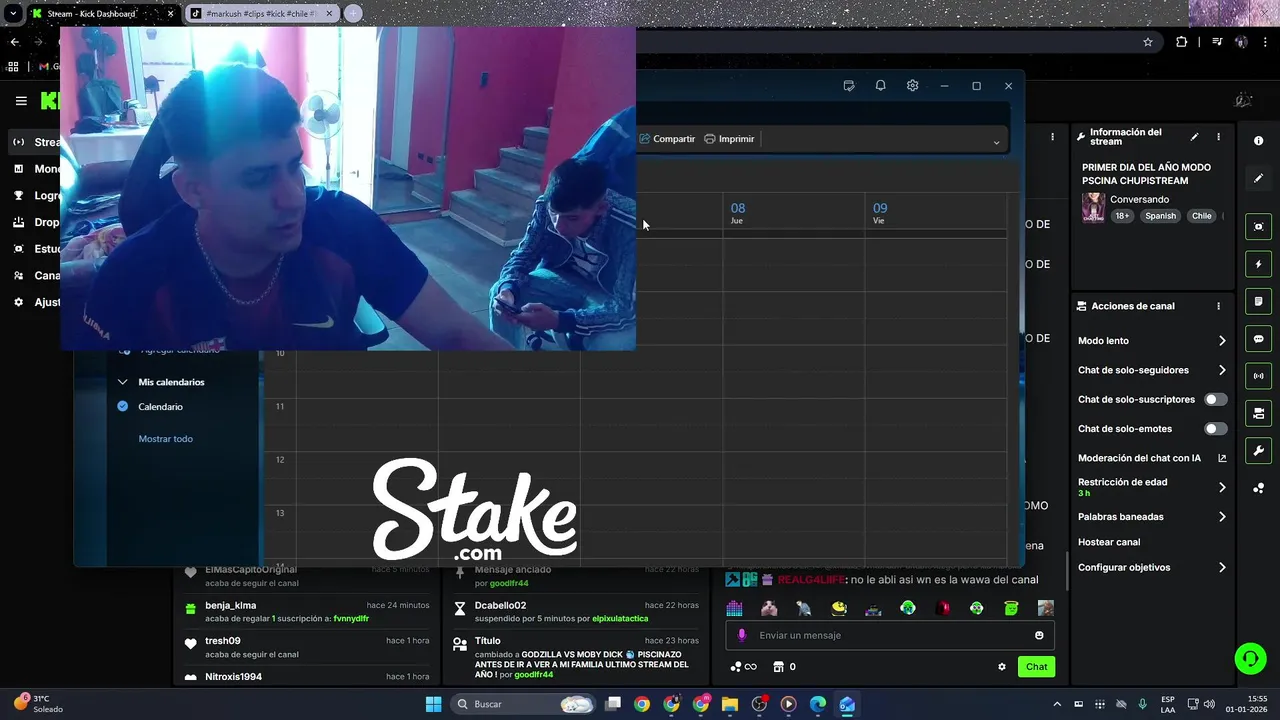1280x720 pixels.
Task: Open File Explorer from taskbar
Action: [x=730, y=704]
